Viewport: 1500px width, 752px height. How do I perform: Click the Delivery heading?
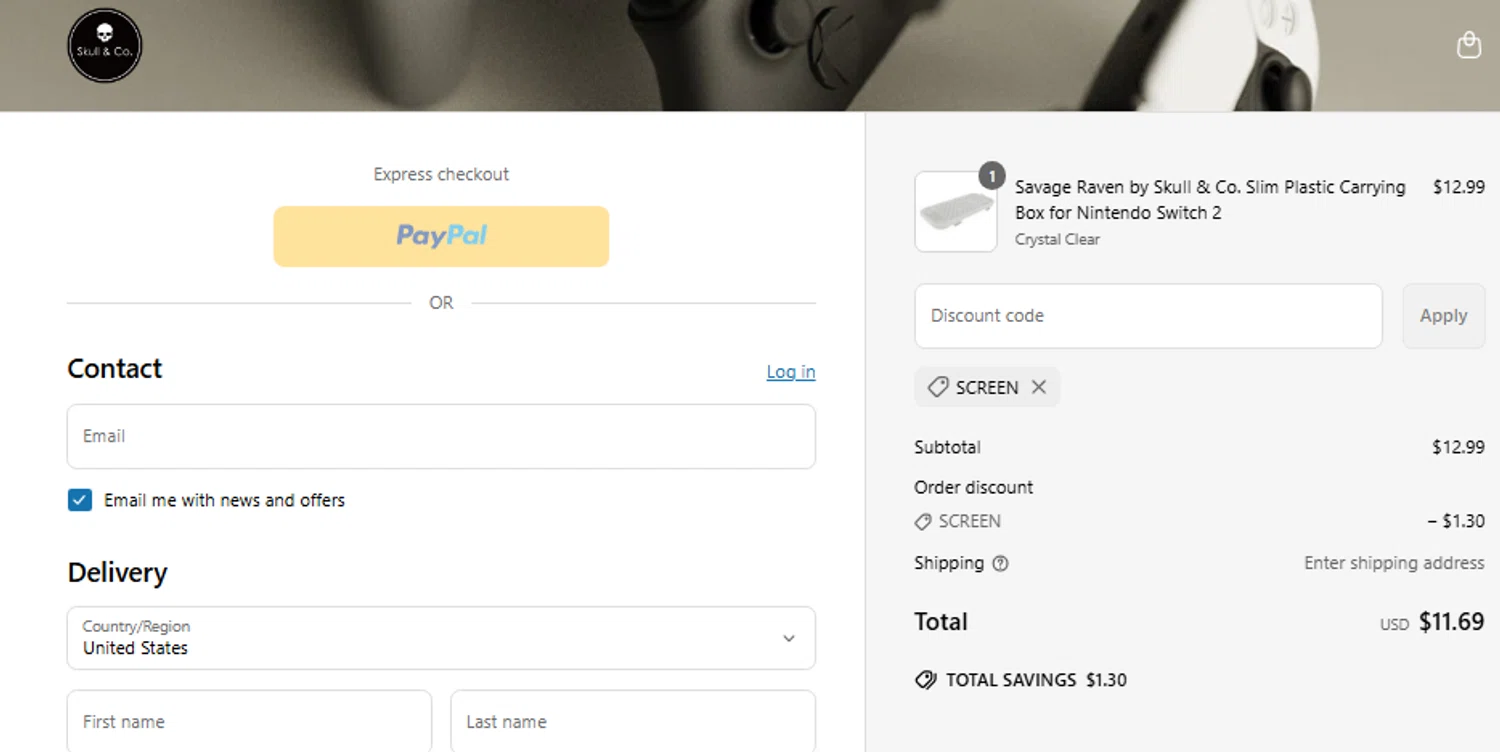[x=117, y=572]
